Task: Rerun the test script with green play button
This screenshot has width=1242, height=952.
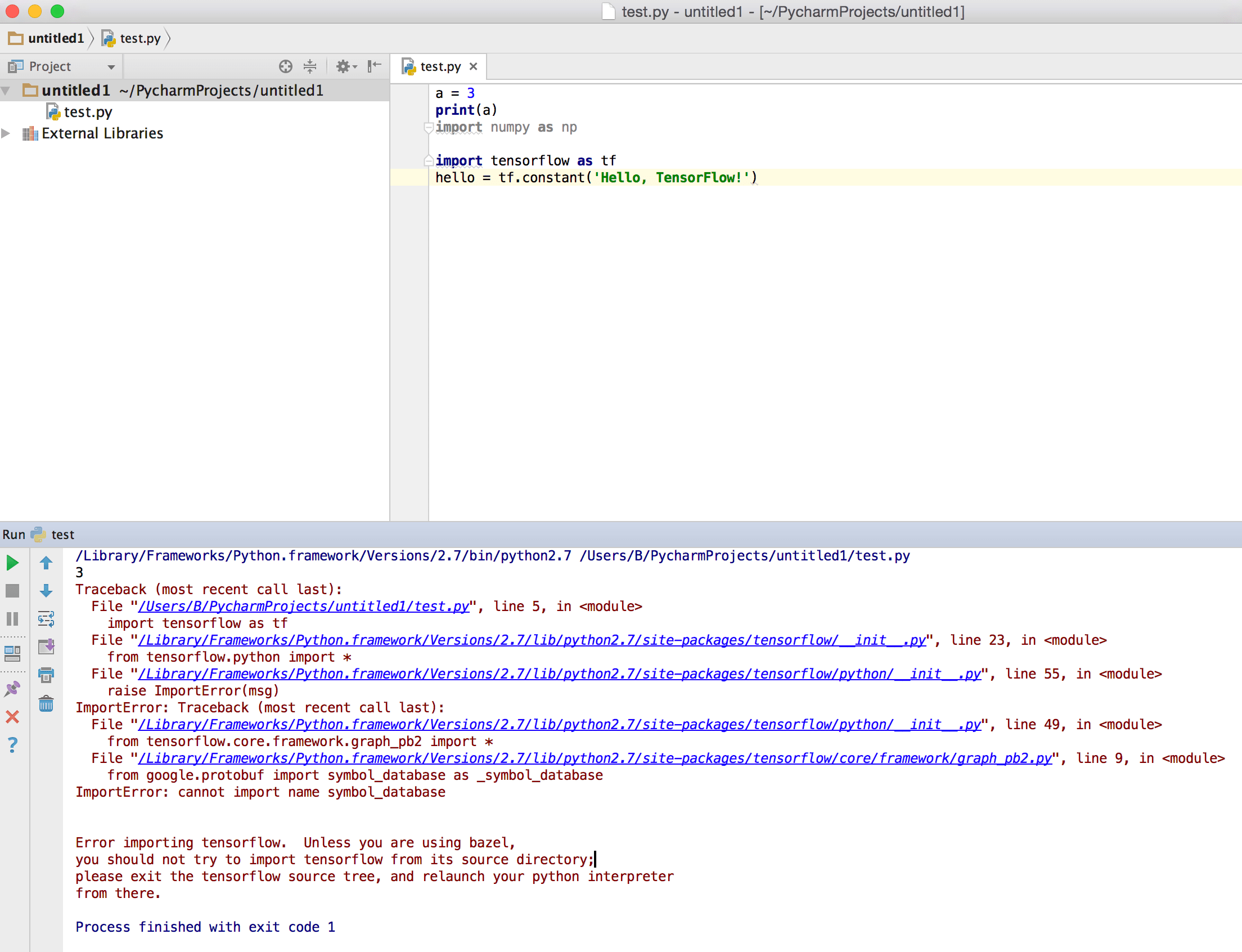Action: point(12,563)
